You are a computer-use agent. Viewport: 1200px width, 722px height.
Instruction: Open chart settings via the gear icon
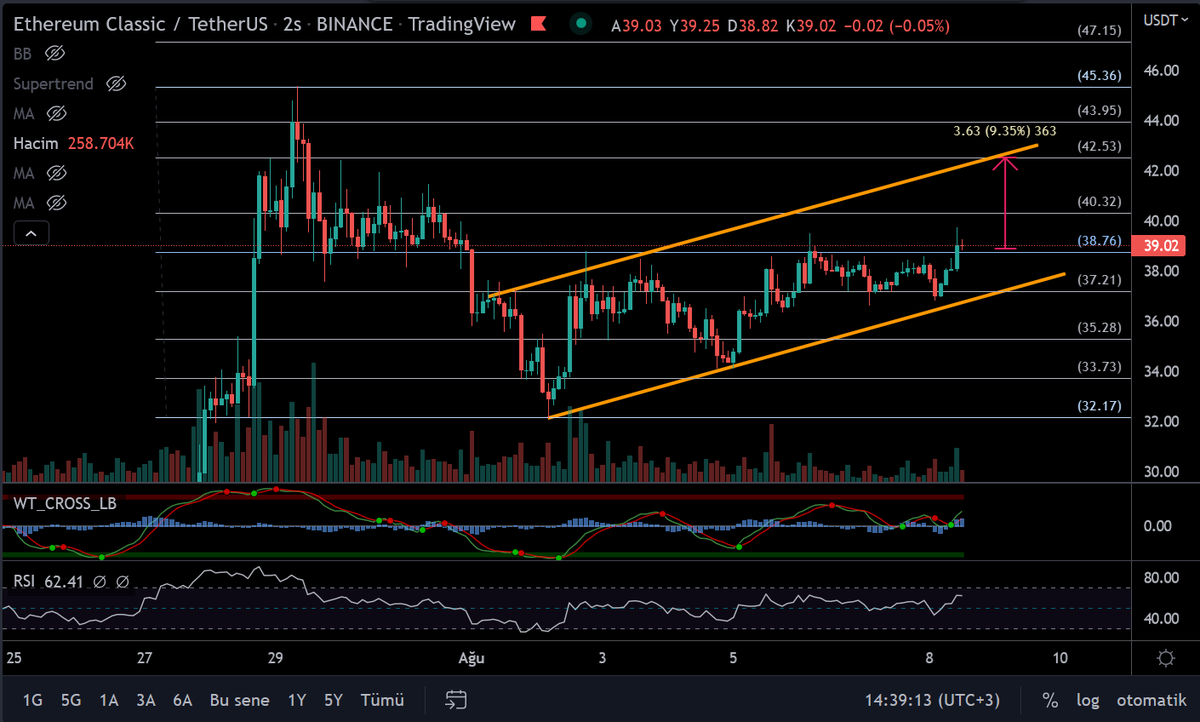click(1165, 658)
